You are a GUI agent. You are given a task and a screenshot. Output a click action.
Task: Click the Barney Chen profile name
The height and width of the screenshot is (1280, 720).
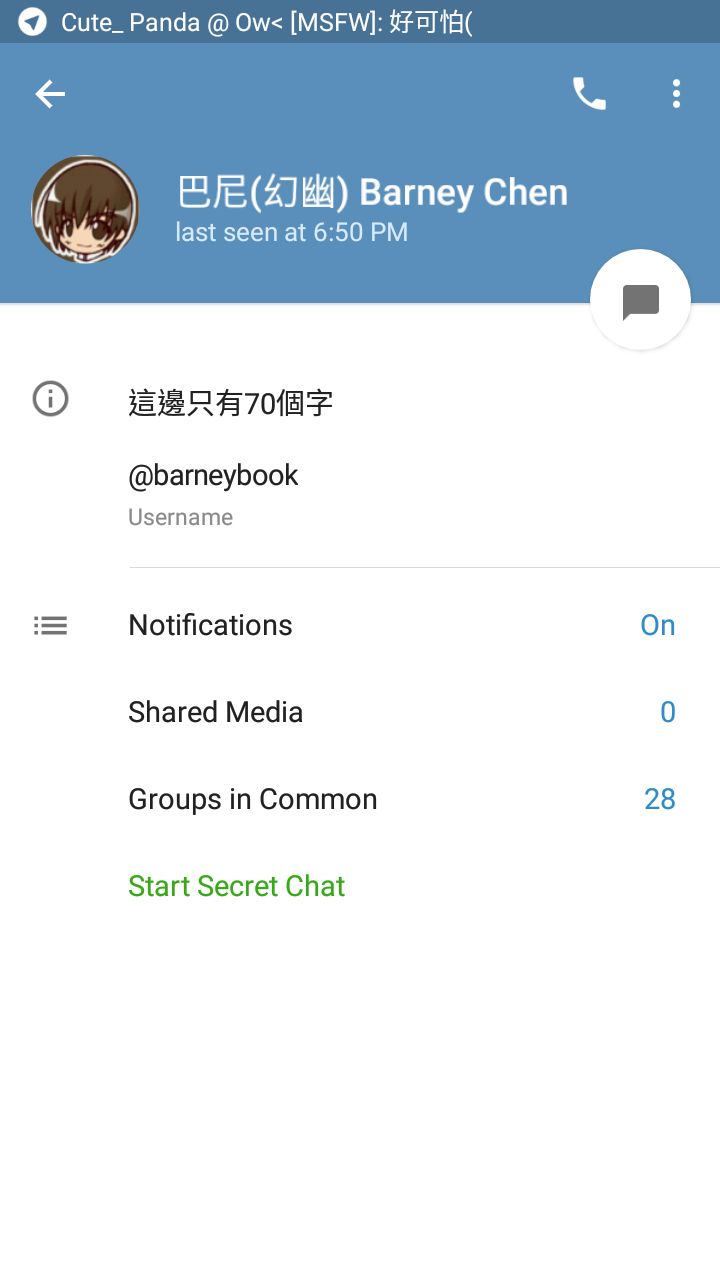[372, 193]
